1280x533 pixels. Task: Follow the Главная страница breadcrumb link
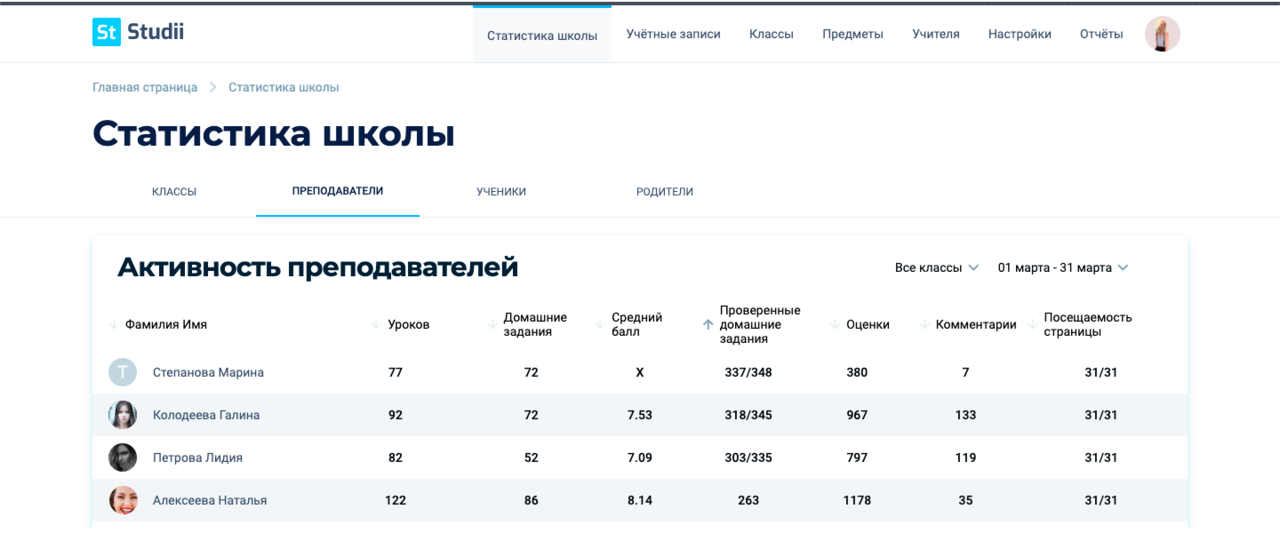tap(145, 88)
